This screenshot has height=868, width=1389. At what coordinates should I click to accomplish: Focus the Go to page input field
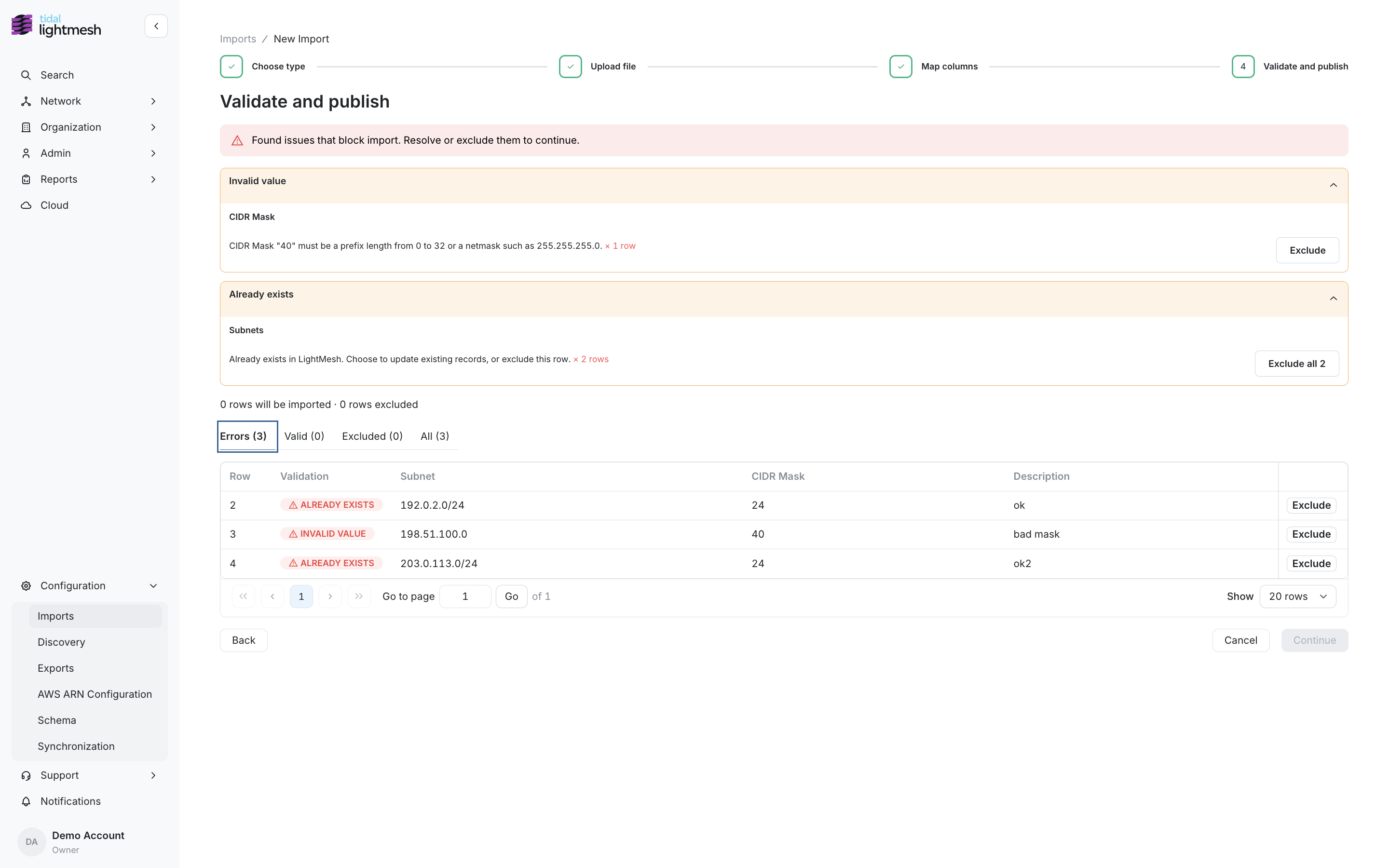[465, 597]
